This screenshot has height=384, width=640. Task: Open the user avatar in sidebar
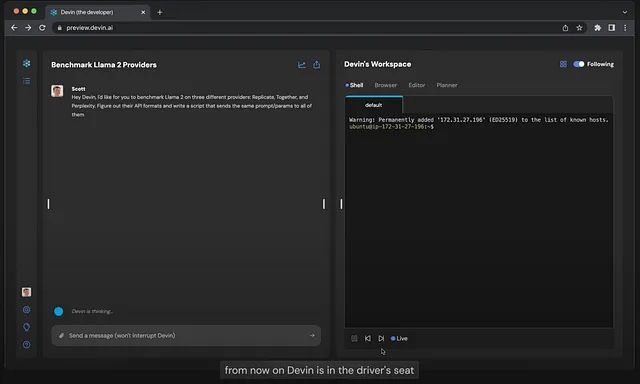[27, 292]
